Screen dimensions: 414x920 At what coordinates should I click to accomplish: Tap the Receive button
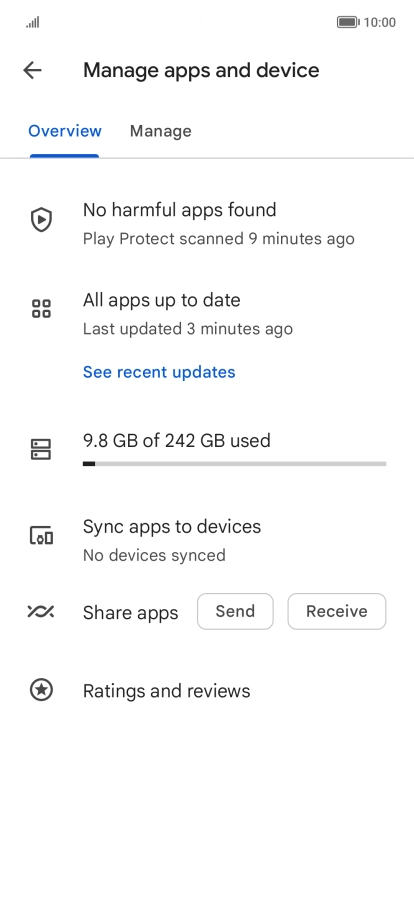pyautogui.click(x=337, y=611)
